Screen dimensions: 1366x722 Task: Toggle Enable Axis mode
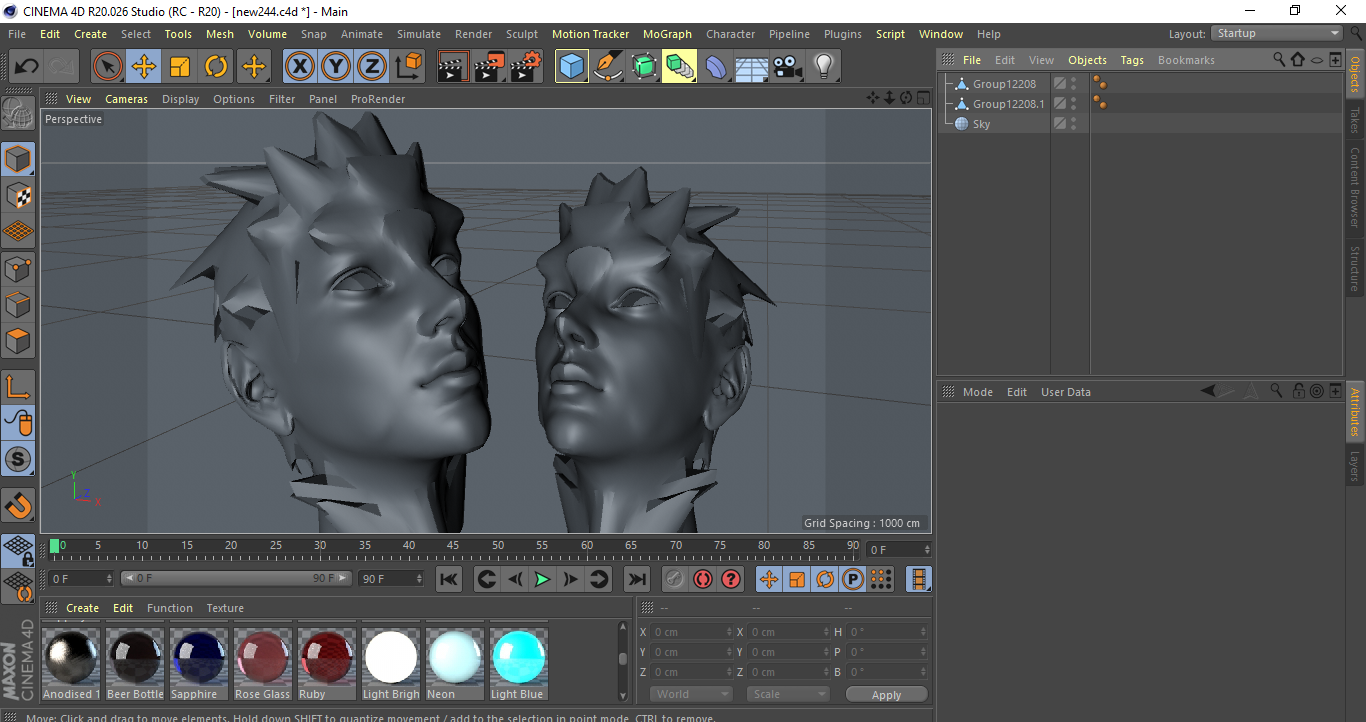coord(18,387)
